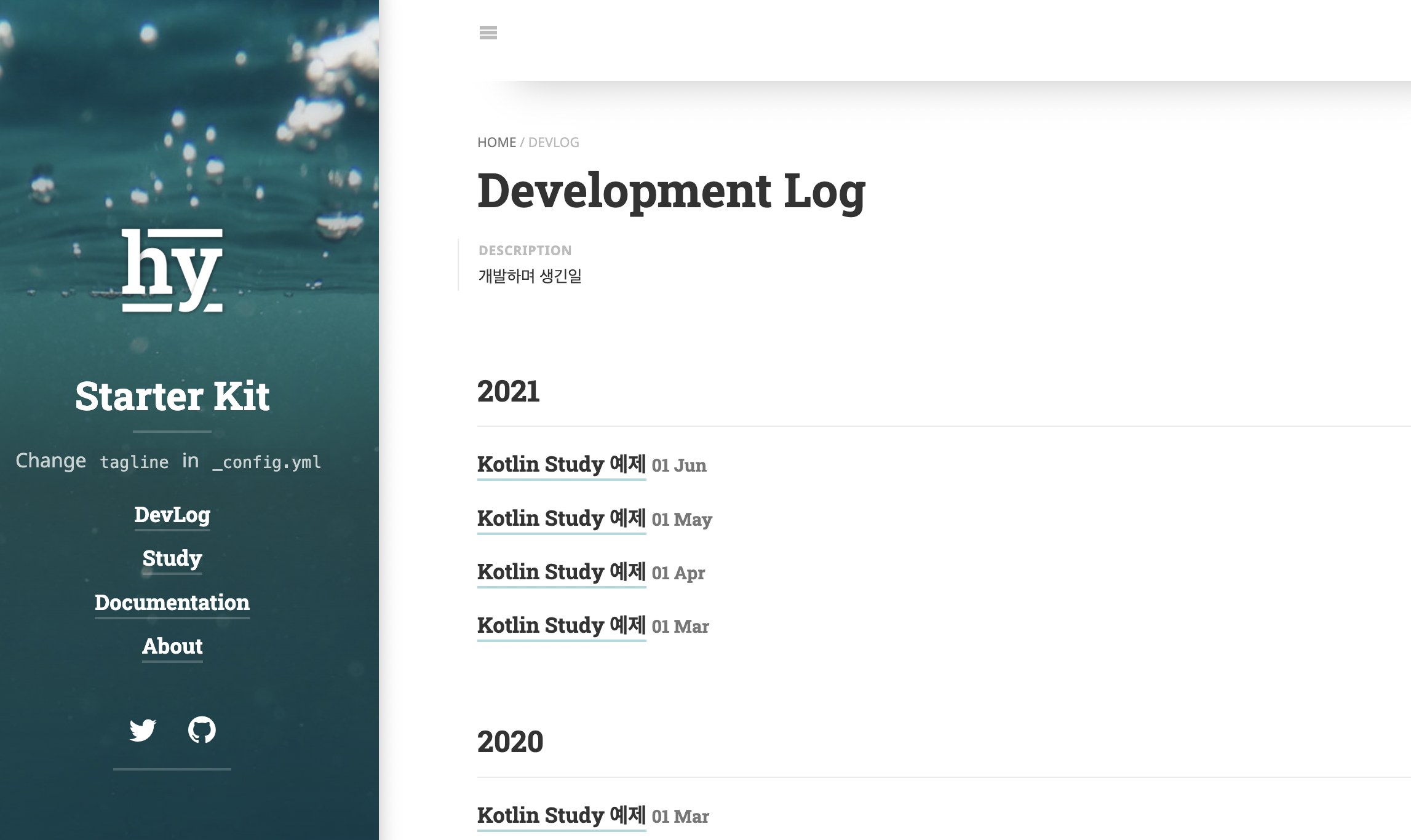Open the hamburger menu icon
The height and width of the screenshot is (840, 1411).
[x=488, y=33]
